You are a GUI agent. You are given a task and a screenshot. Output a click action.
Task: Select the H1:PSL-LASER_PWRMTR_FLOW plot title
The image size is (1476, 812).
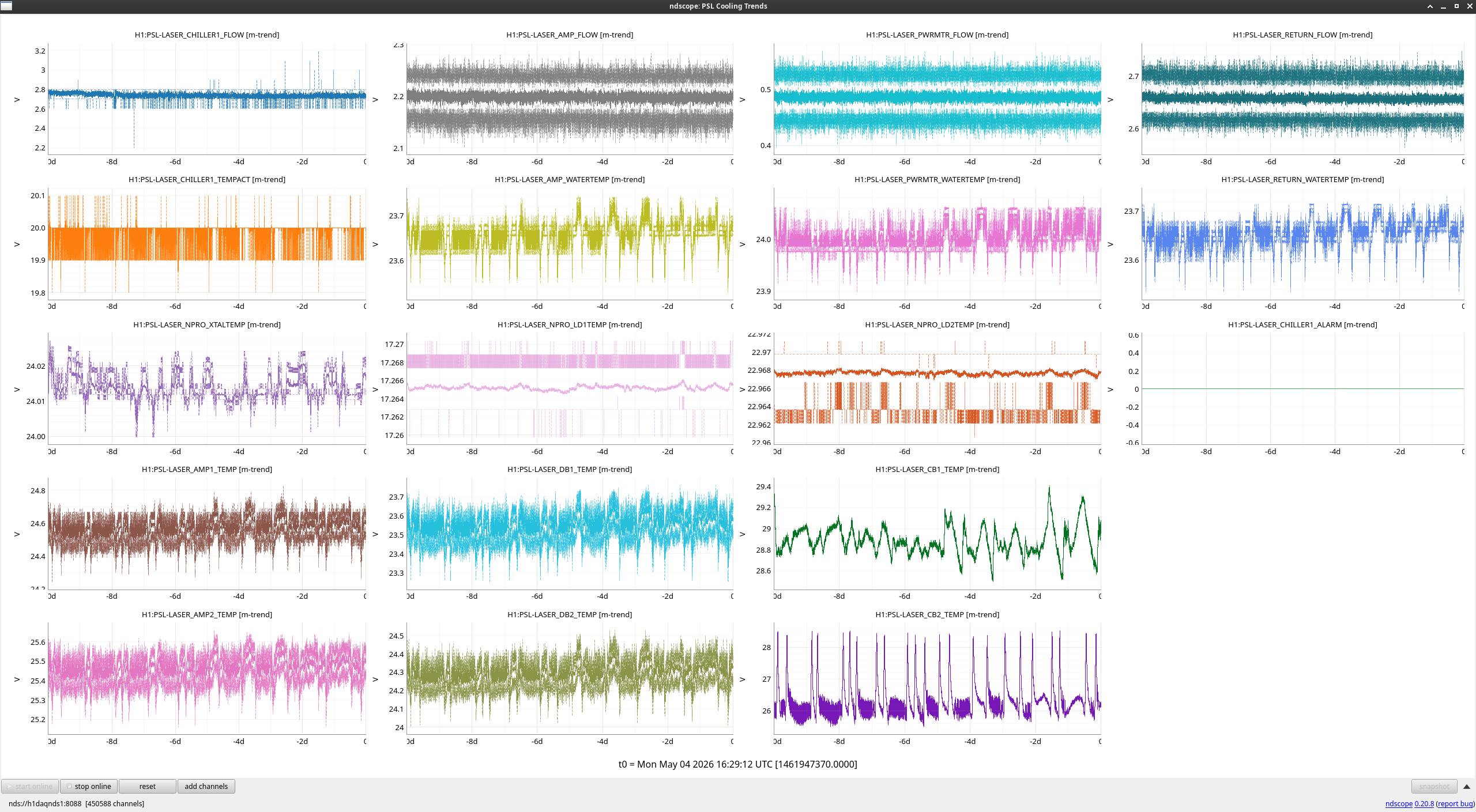click(937, 35)
